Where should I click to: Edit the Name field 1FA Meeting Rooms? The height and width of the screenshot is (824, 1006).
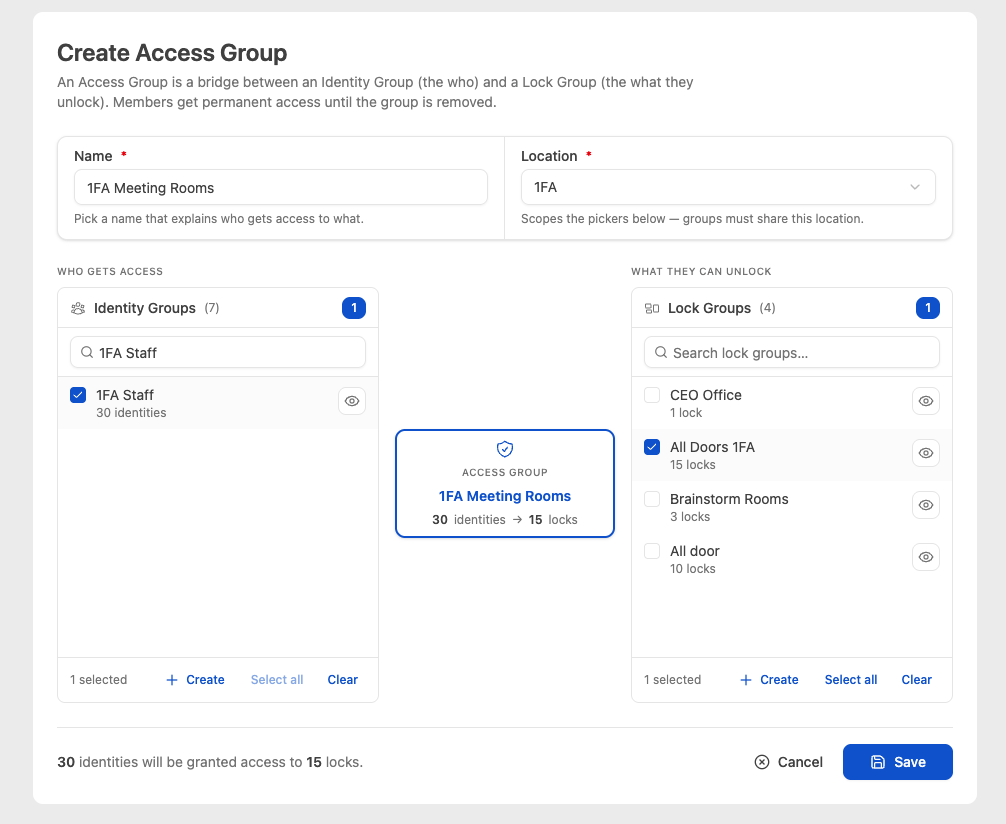tap(281, 187)
